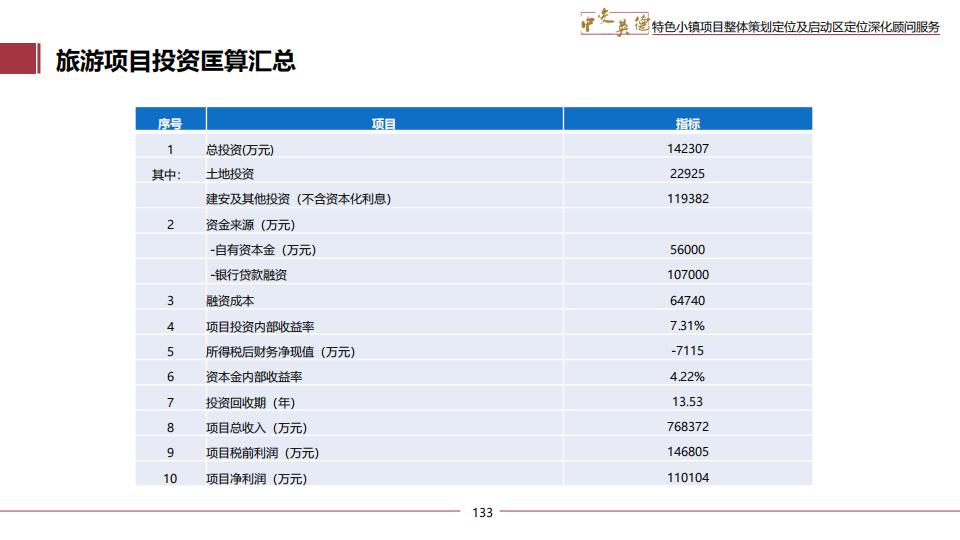Click the value 64740
This screenshot has width=960, height=540.
(x=687, y=301)
